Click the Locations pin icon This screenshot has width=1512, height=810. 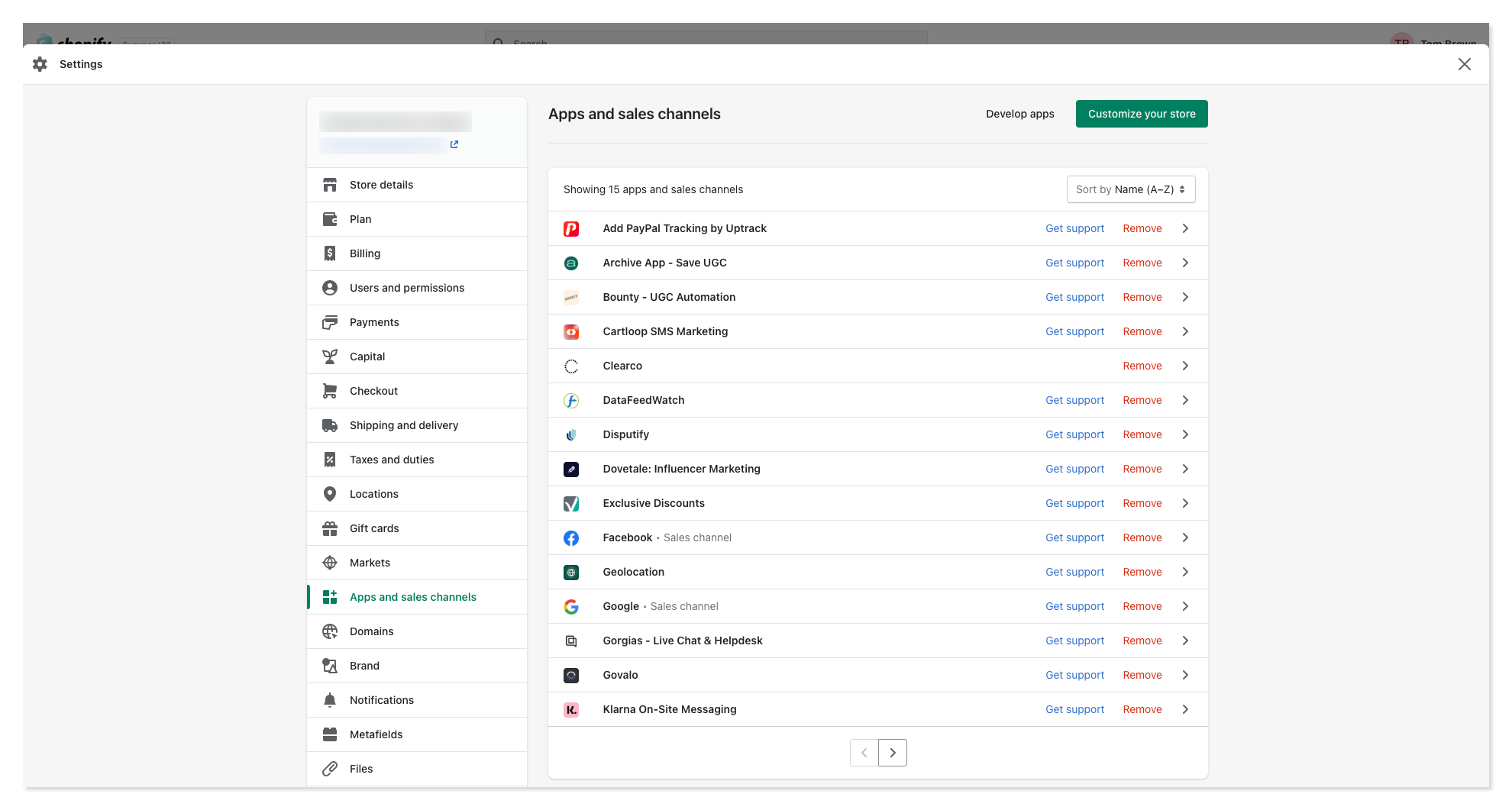(330, 494)
